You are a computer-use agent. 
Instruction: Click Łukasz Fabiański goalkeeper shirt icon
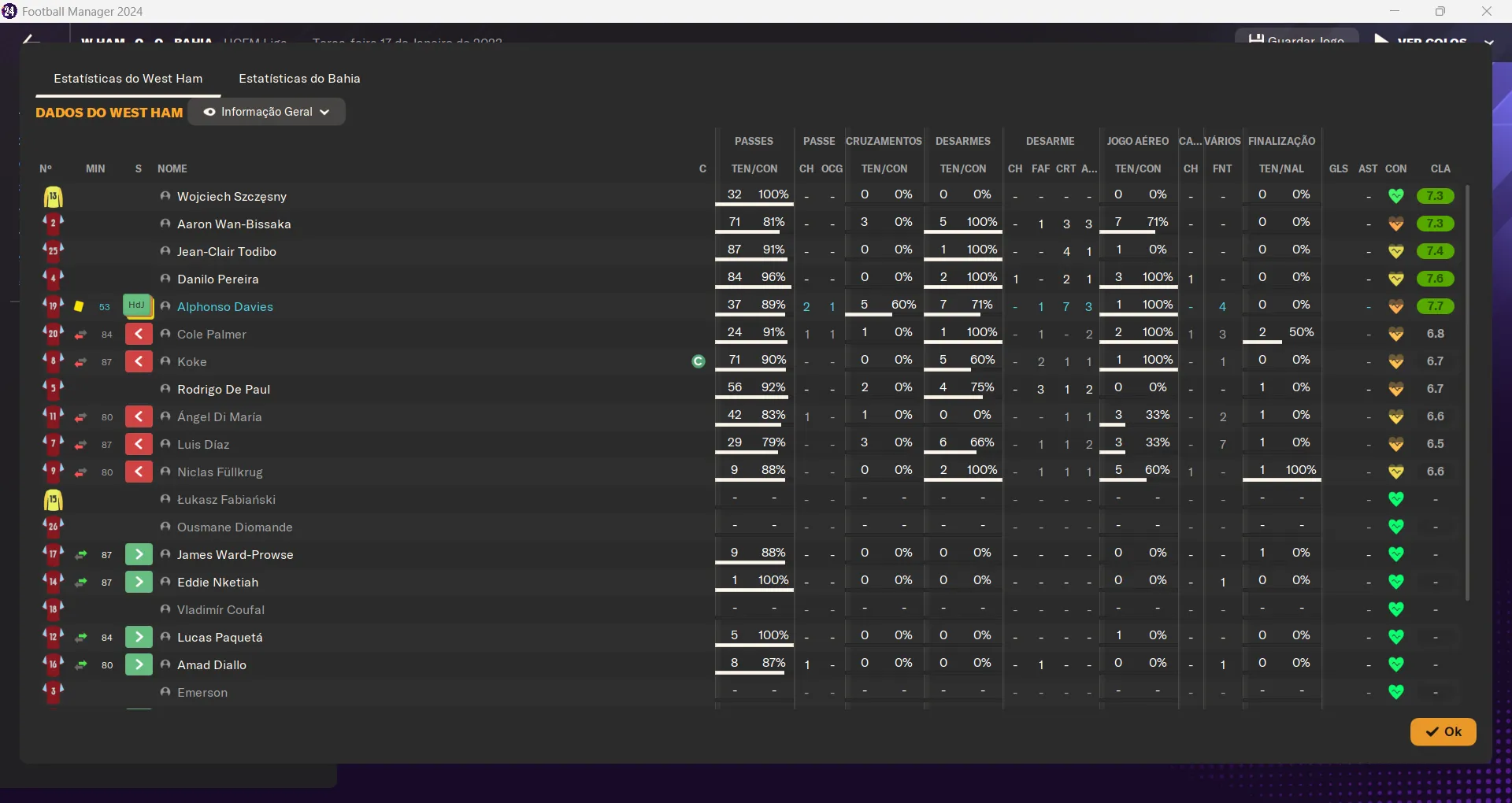(x=53, y=500)
